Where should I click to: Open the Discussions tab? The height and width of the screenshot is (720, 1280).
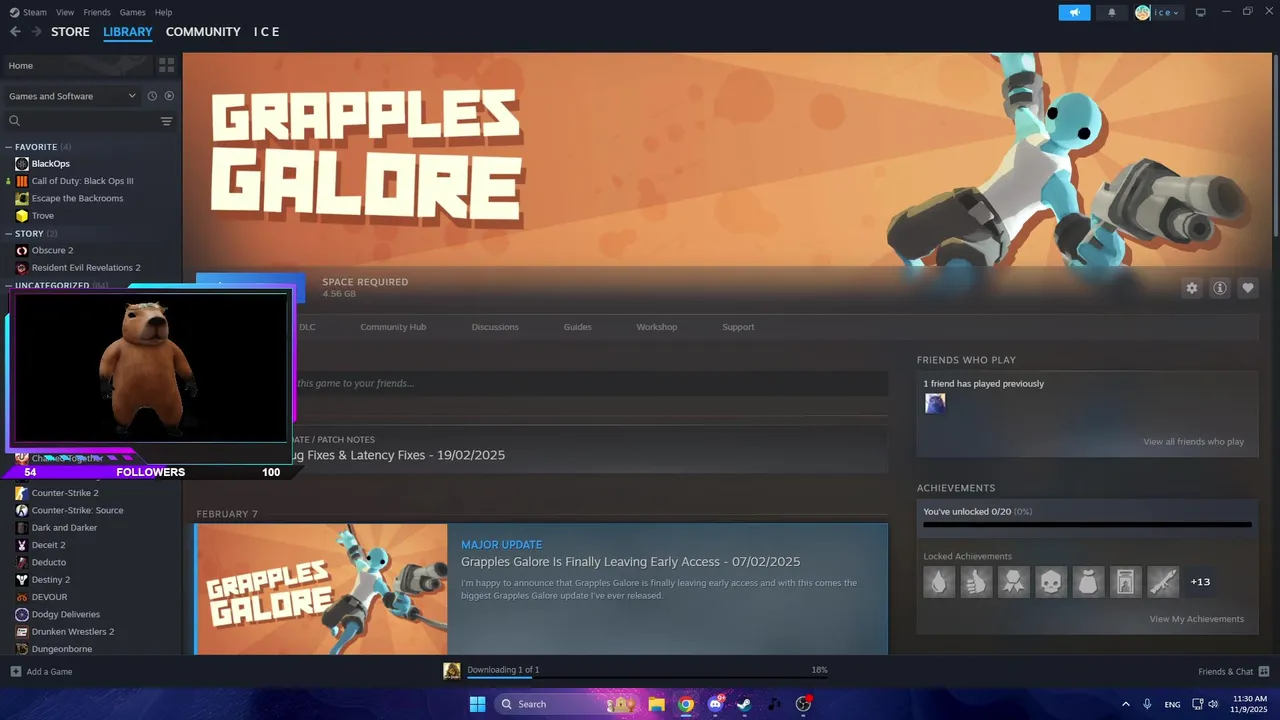click(495, 327)
